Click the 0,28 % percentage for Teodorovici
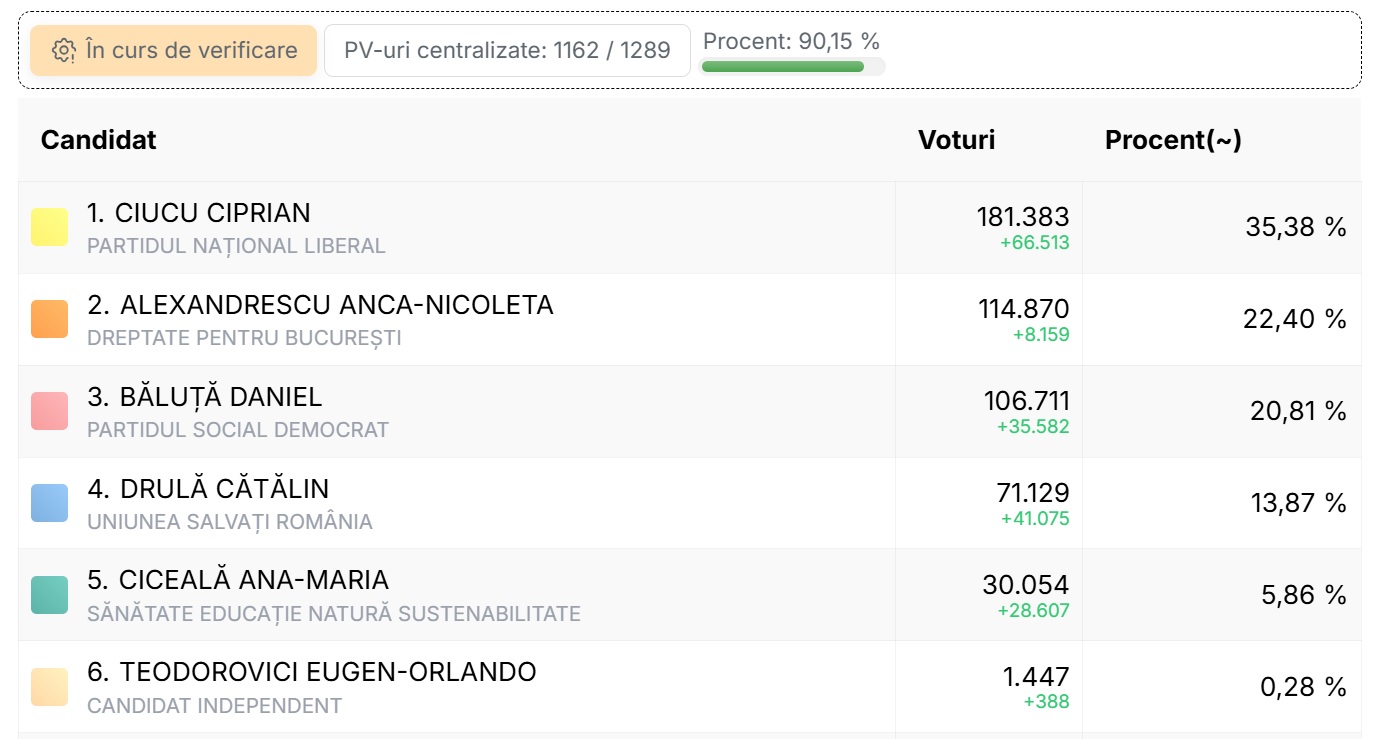 [1302, 687]
